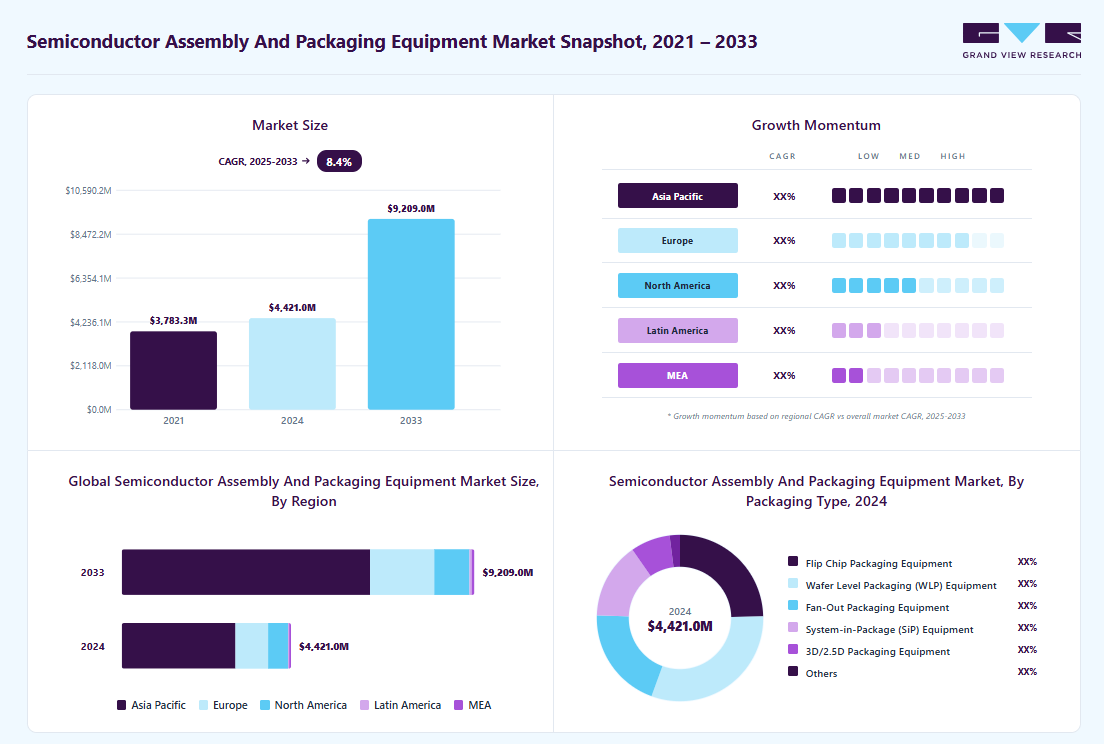1104x744 pixels.
Task: Click the Latin America region button
Action: (678, 331)
